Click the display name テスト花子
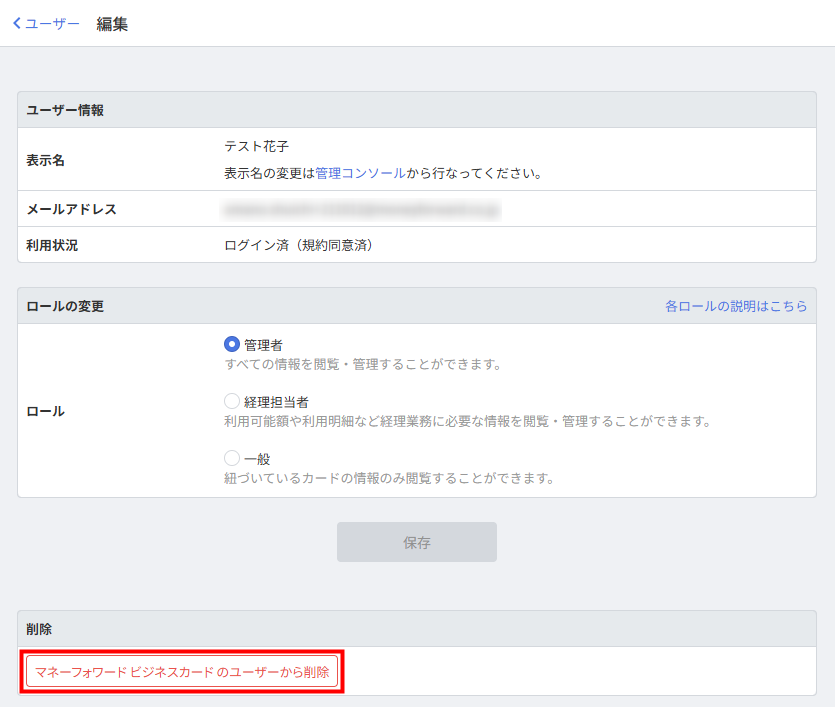This screenshot has height=707, width=835. 256,147
